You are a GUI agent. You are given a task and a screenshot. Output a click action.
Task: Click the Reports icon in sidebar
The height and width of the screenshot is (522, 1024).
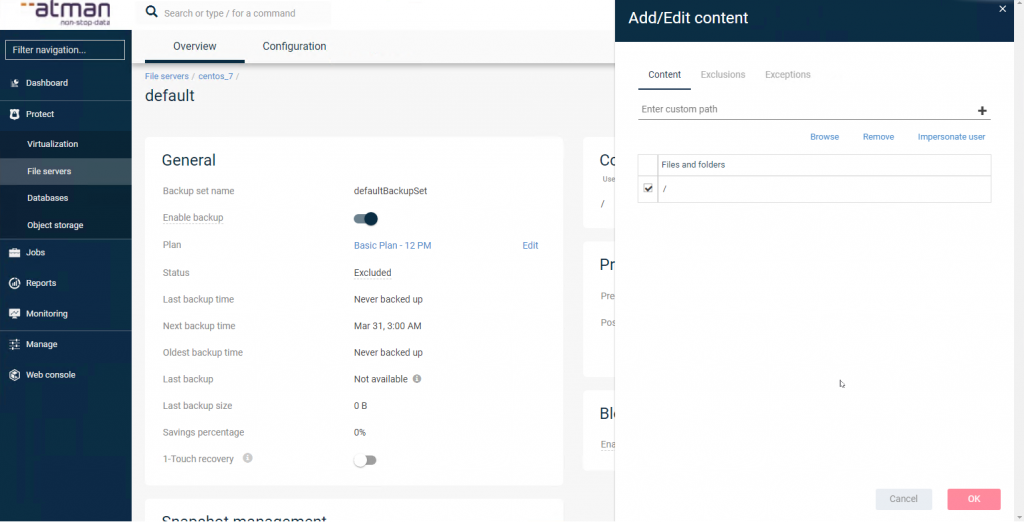[x=15, y=283]
